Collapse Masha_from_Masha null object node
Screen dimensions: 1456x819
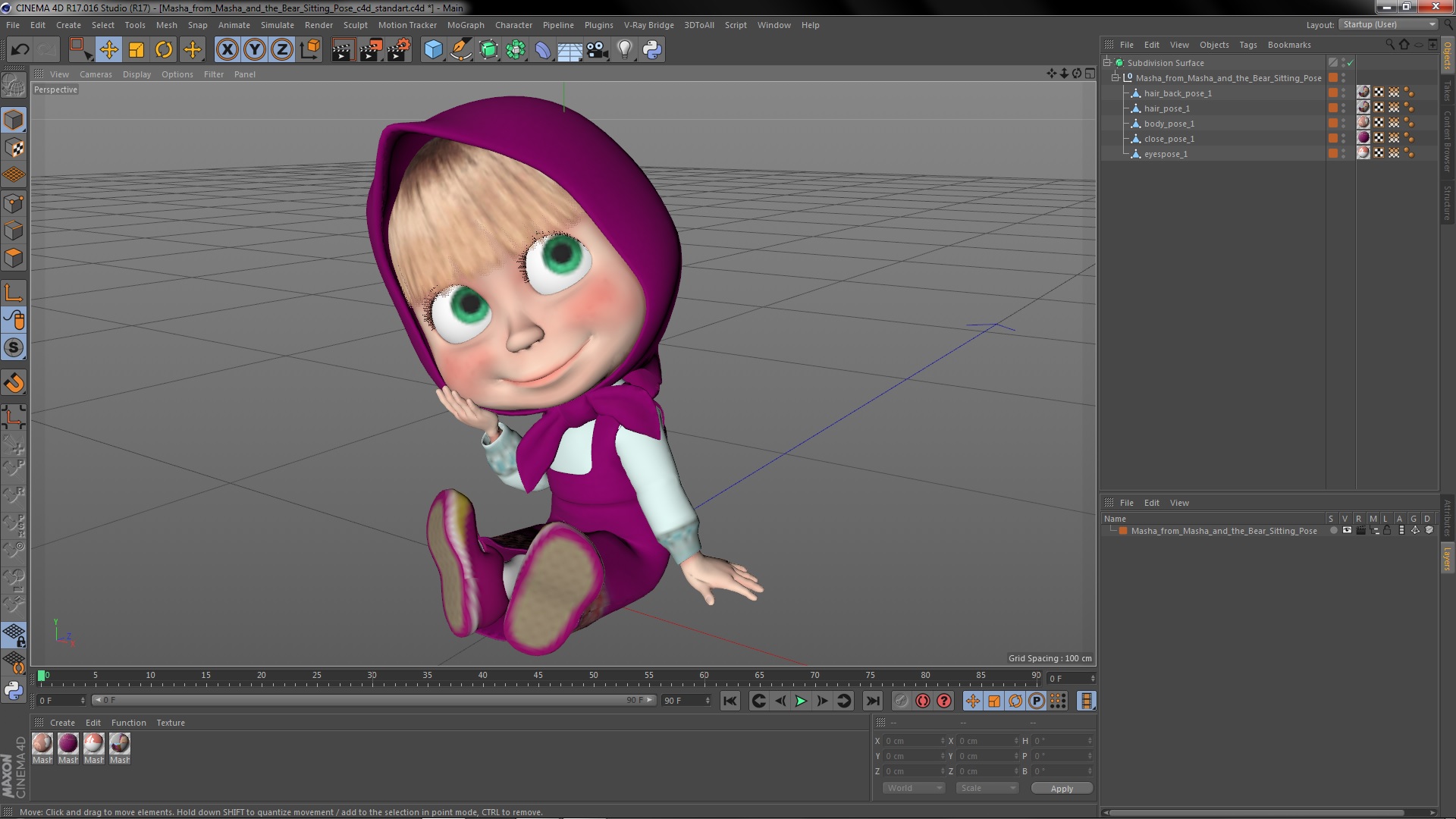tap(1116, 78)
